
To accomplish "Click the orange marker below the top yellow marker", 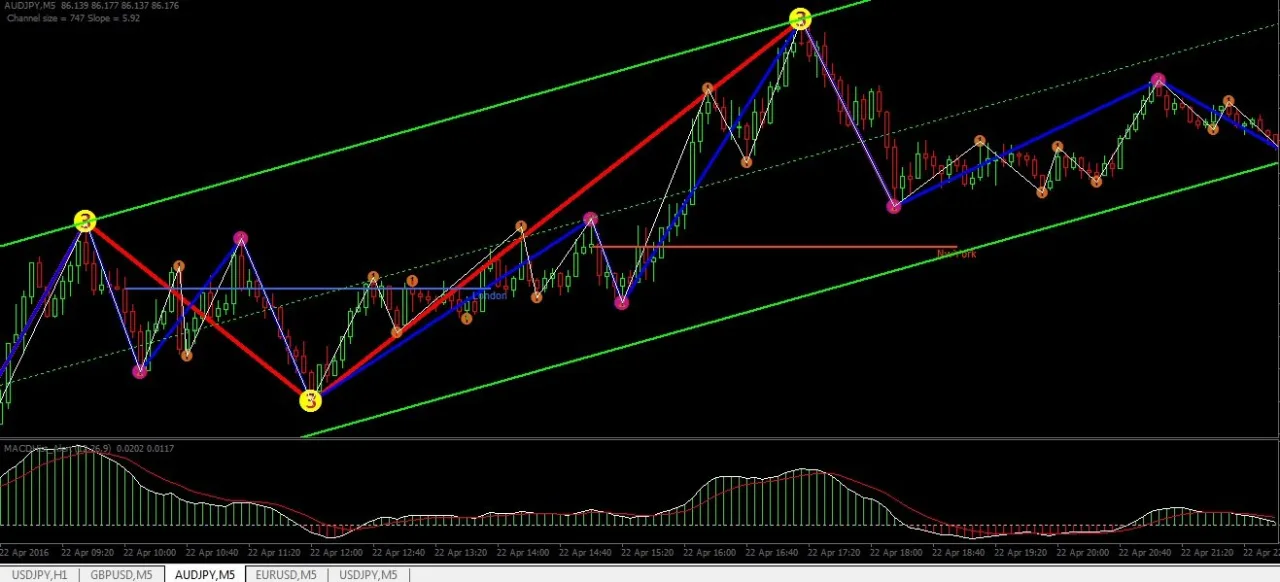I will coord(746,162).
